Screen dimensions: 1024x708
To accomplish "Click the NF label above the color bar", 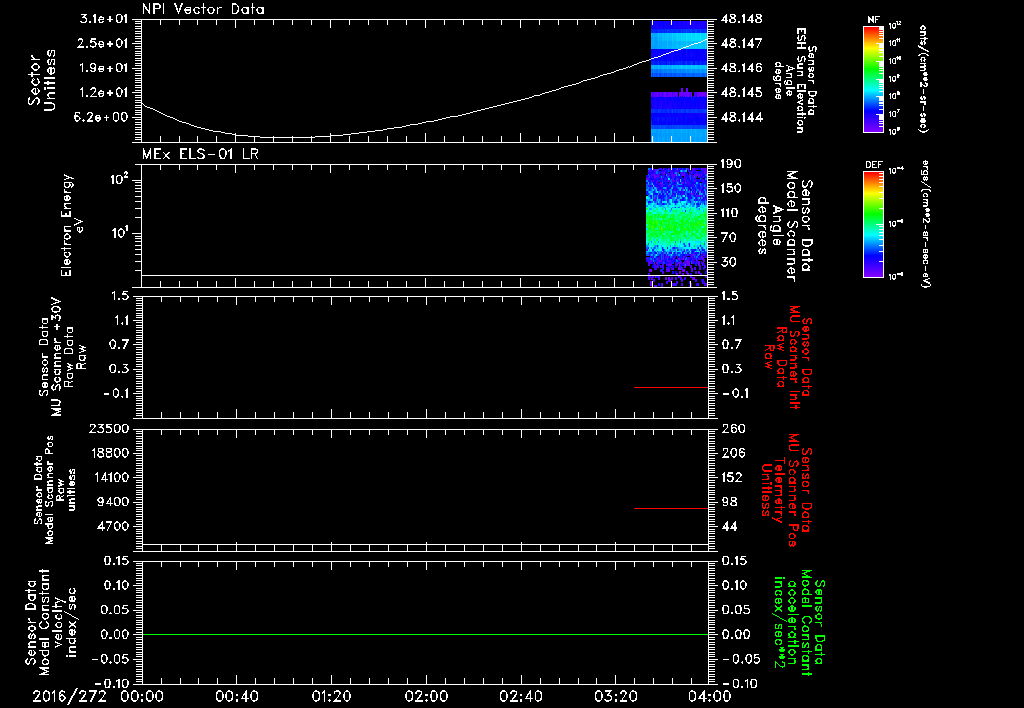I will click(x=874, y=20).
